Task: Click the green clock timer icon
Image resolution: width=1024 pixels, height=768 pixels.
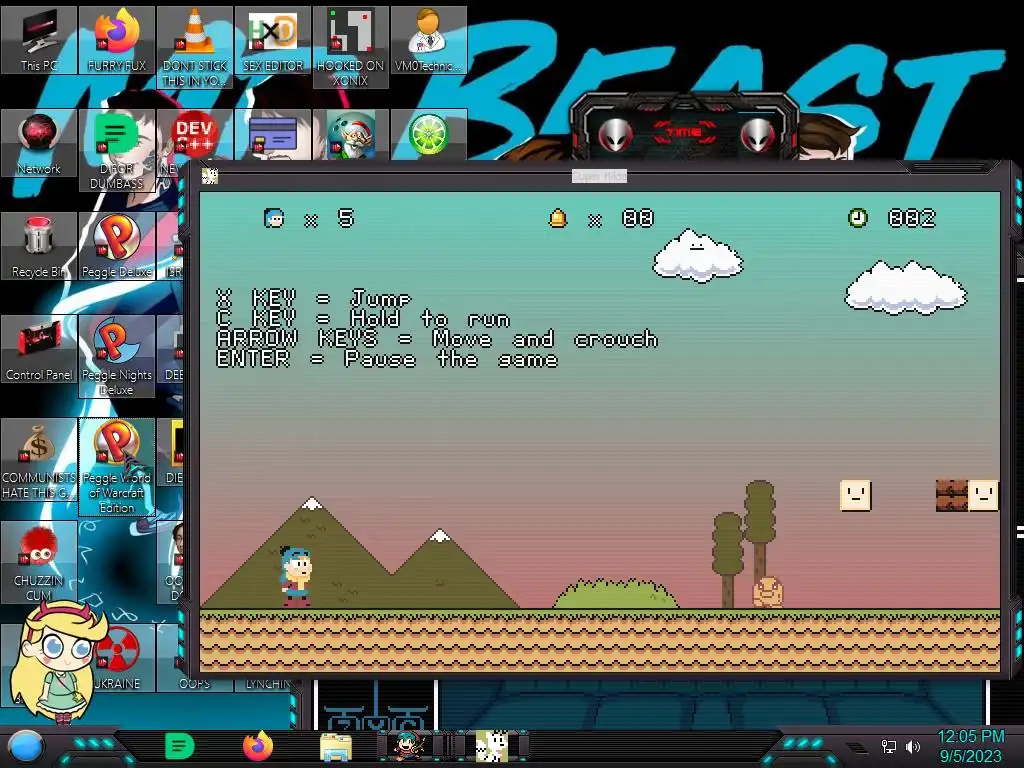Action: pos(857,218)
